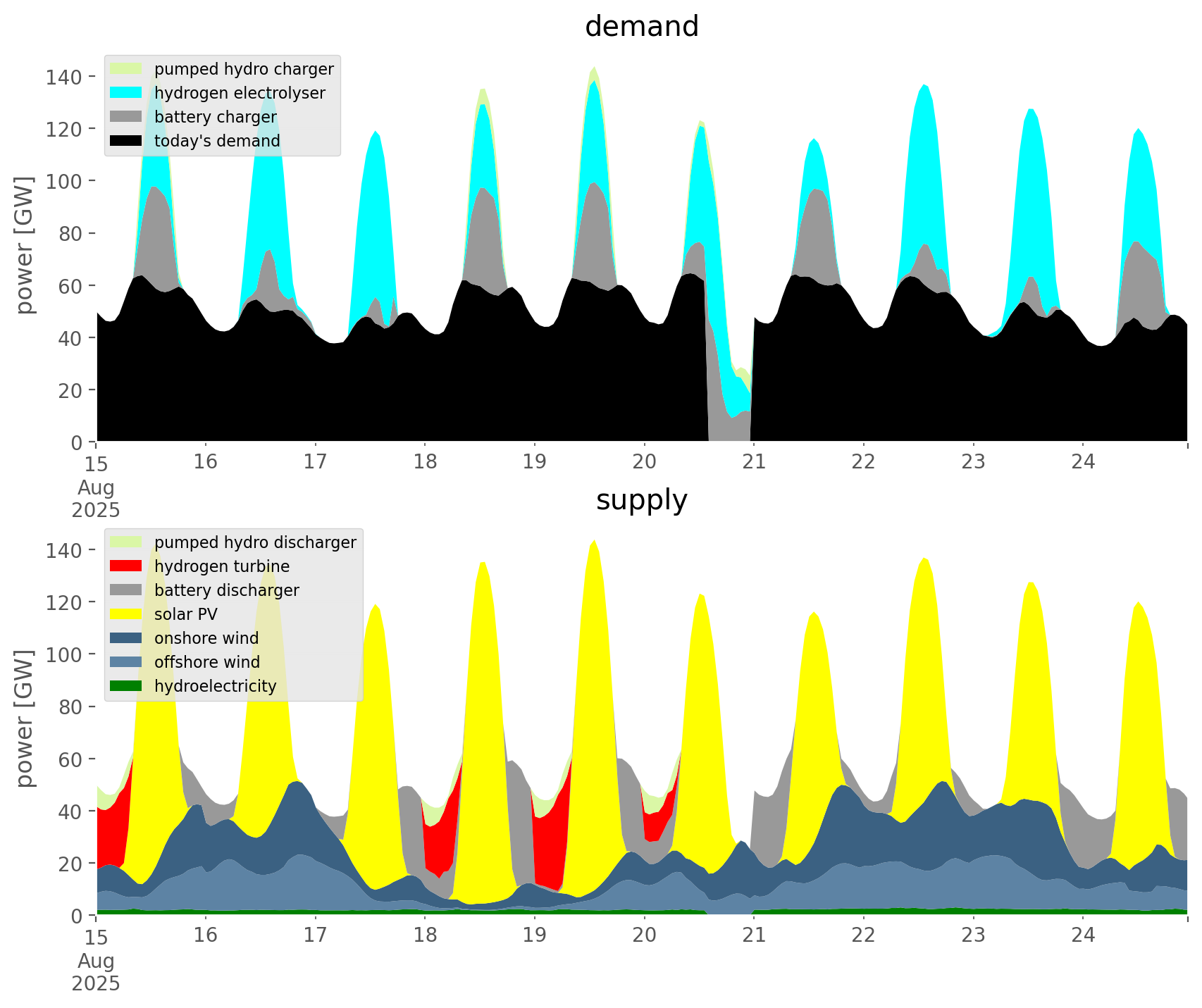
Task: Click the cyan hydrogen electrolyser legend swatch
Action: coord(127,93)
